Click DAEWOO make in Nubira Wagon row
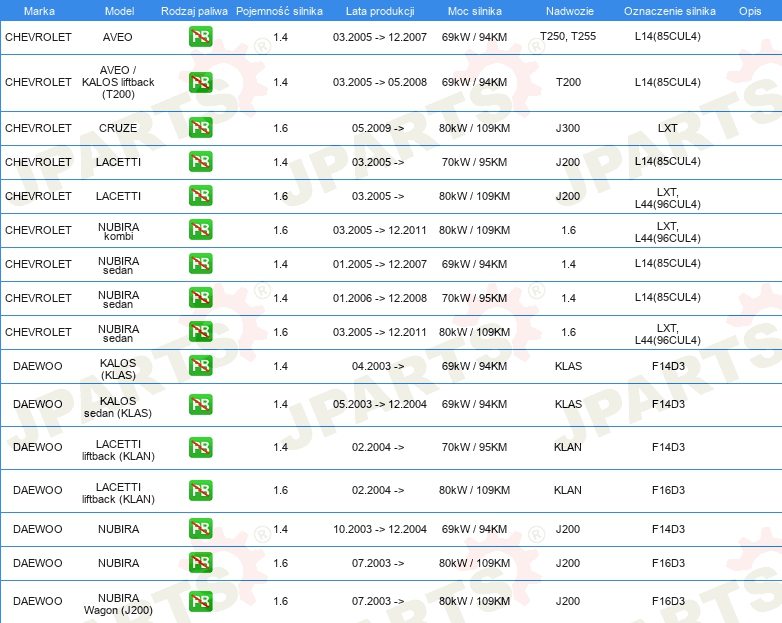 (x=37, y=601)
